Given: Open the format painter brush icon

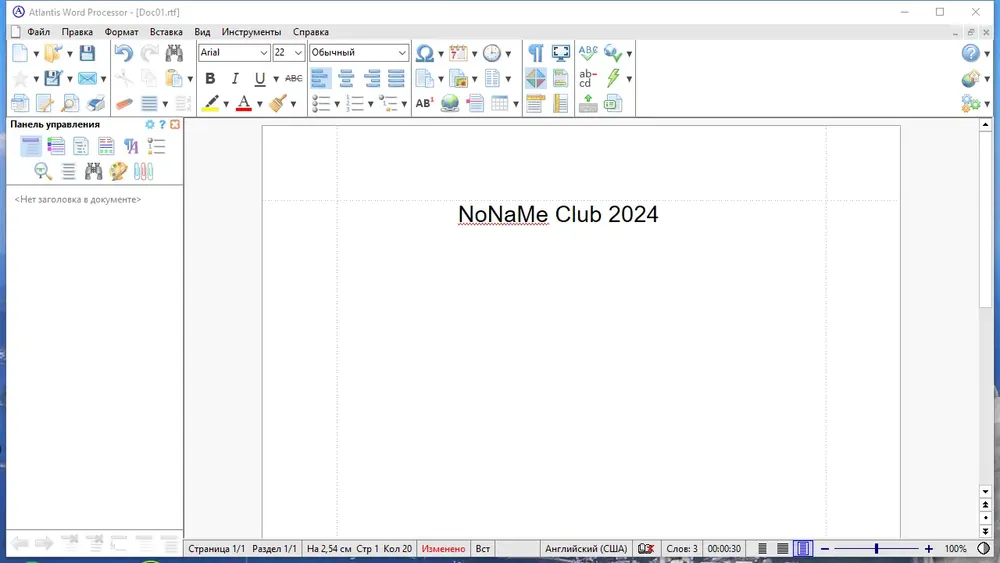Looking at the screenshot, I should (x=277, y=103).
